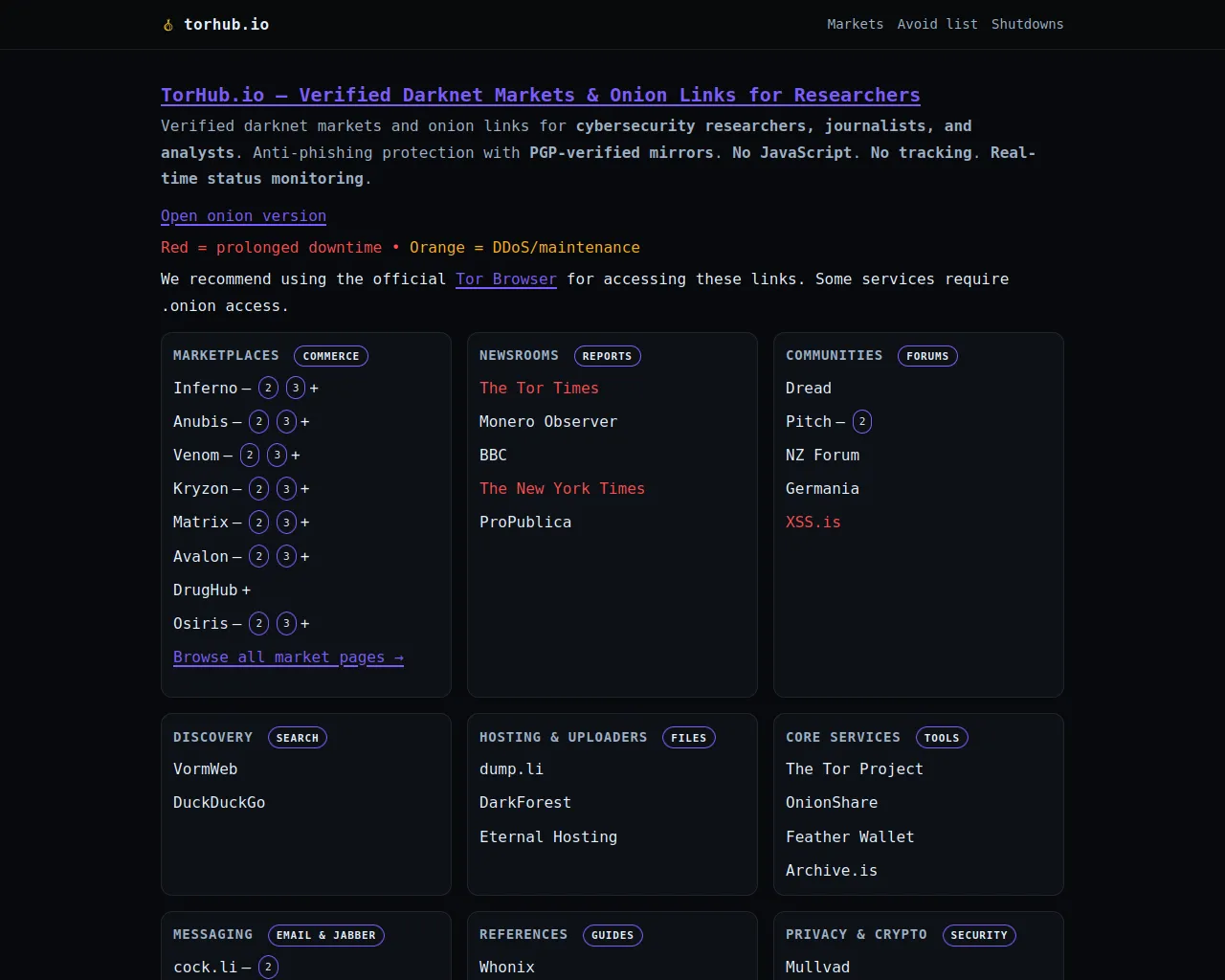Open The Tor Project link

[x=855, y=768]
